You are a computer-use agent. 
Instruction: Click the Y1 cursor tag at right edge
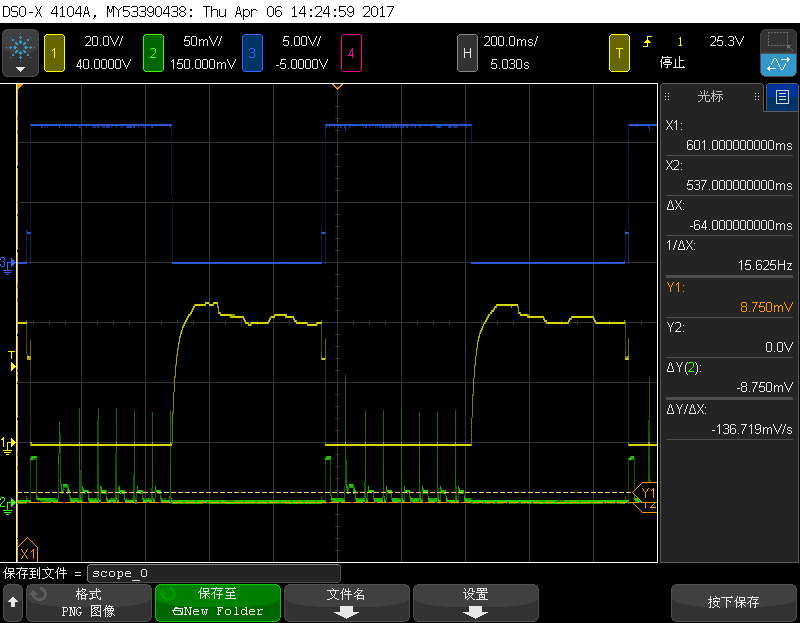[x=646, y=493]
